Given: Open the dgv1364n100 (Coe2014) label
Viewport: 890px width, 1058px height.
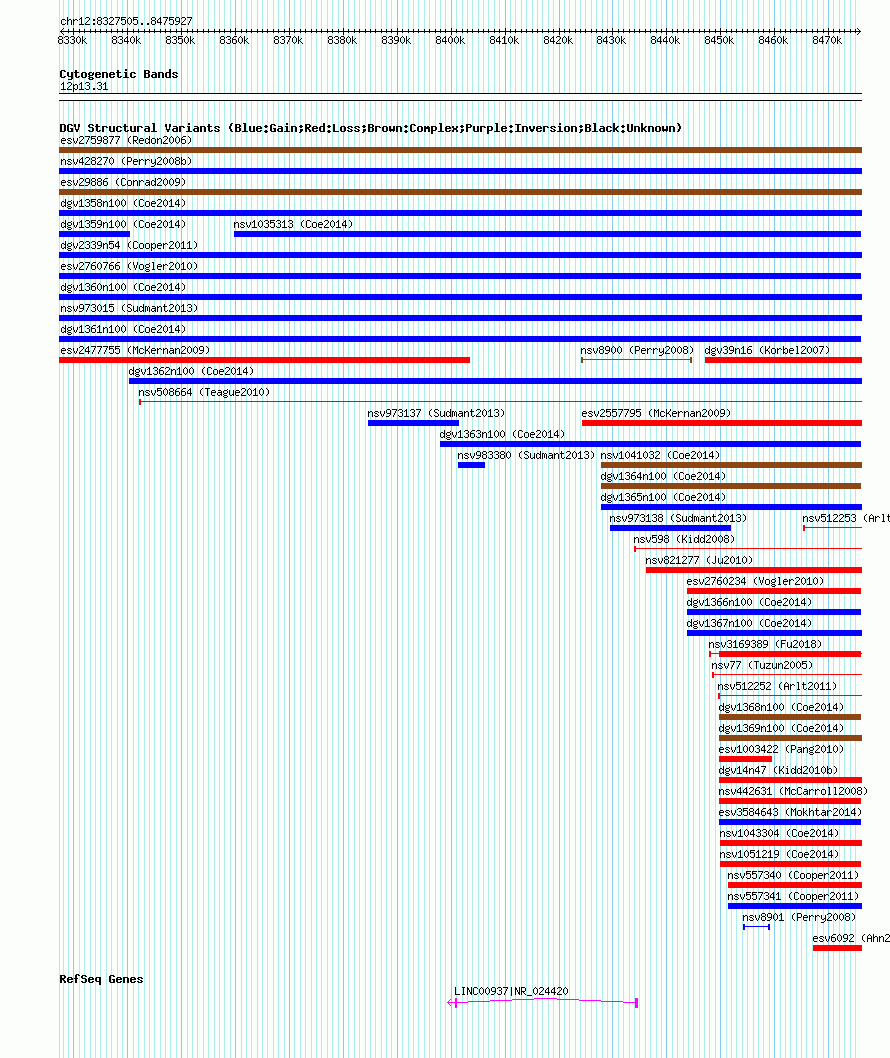Looking at the screenshot, I should pyautogui.click(x=663, y=476).
